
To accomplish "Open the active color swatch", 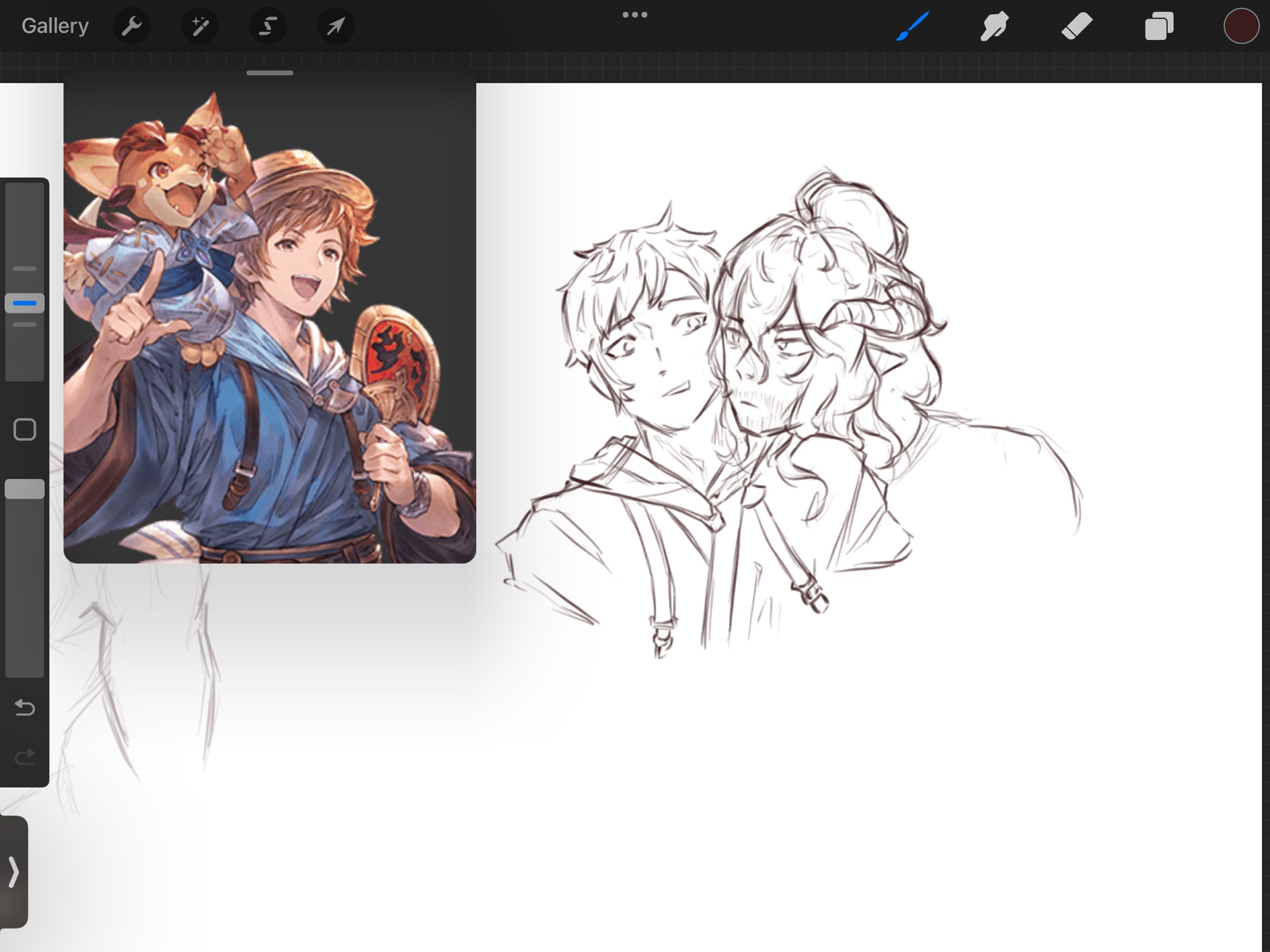I will point(1241,26).
